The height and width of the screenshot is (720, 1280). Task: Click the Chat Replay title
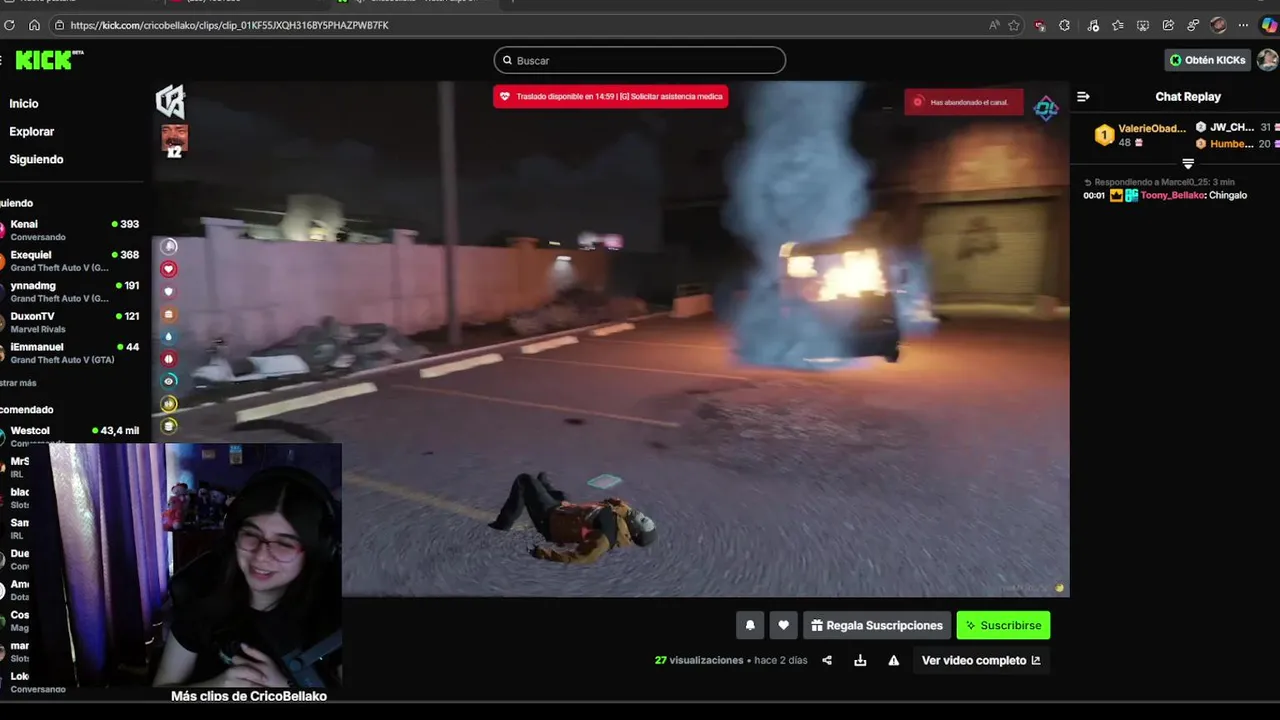[1188, 97]
